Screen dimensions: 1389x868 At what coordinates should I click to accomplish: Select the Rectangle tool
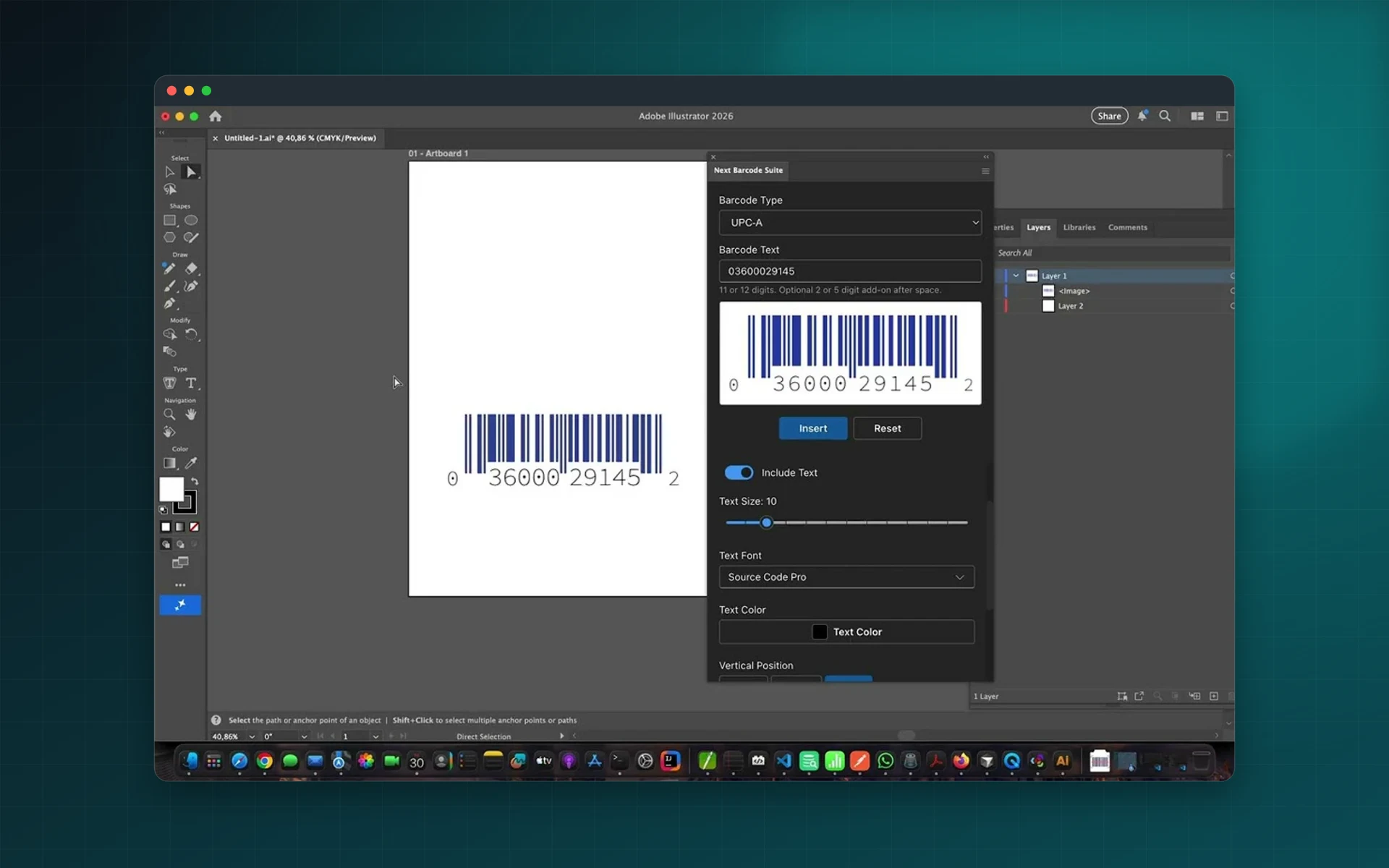click(x=170, y=221)
